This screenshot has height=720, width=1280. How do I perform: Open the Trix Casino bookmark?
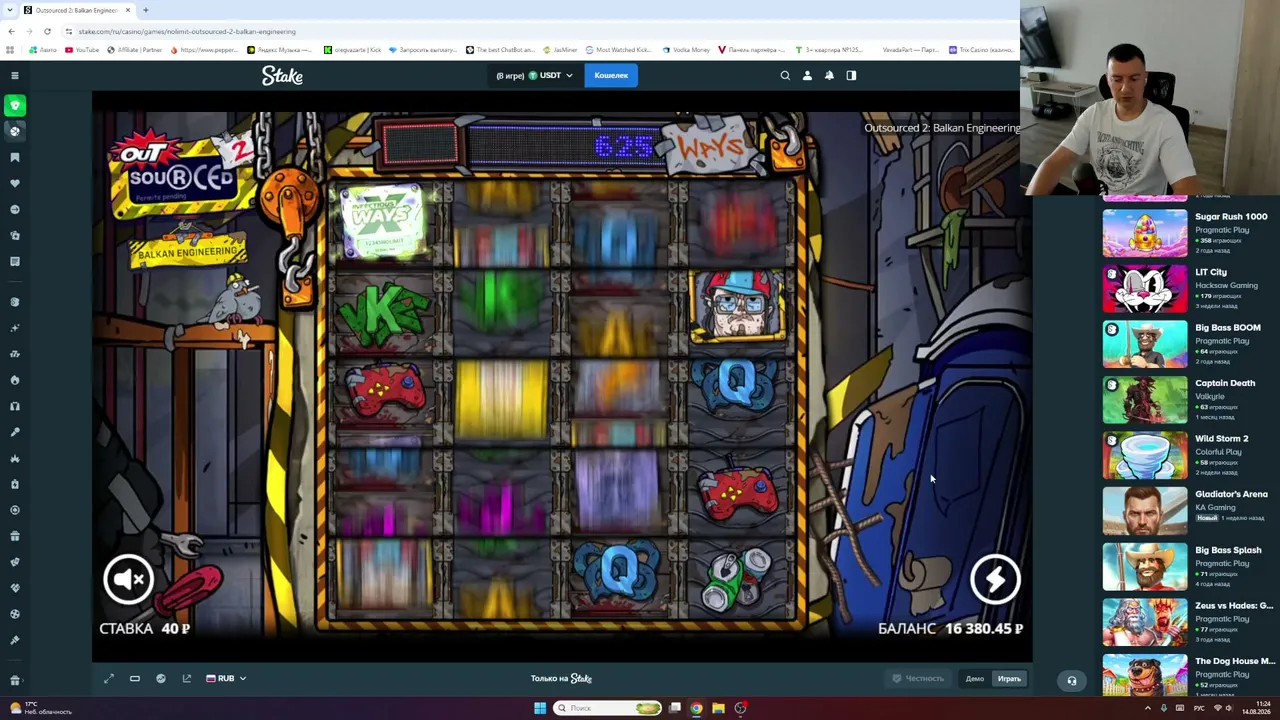click(x=980, y=50)
